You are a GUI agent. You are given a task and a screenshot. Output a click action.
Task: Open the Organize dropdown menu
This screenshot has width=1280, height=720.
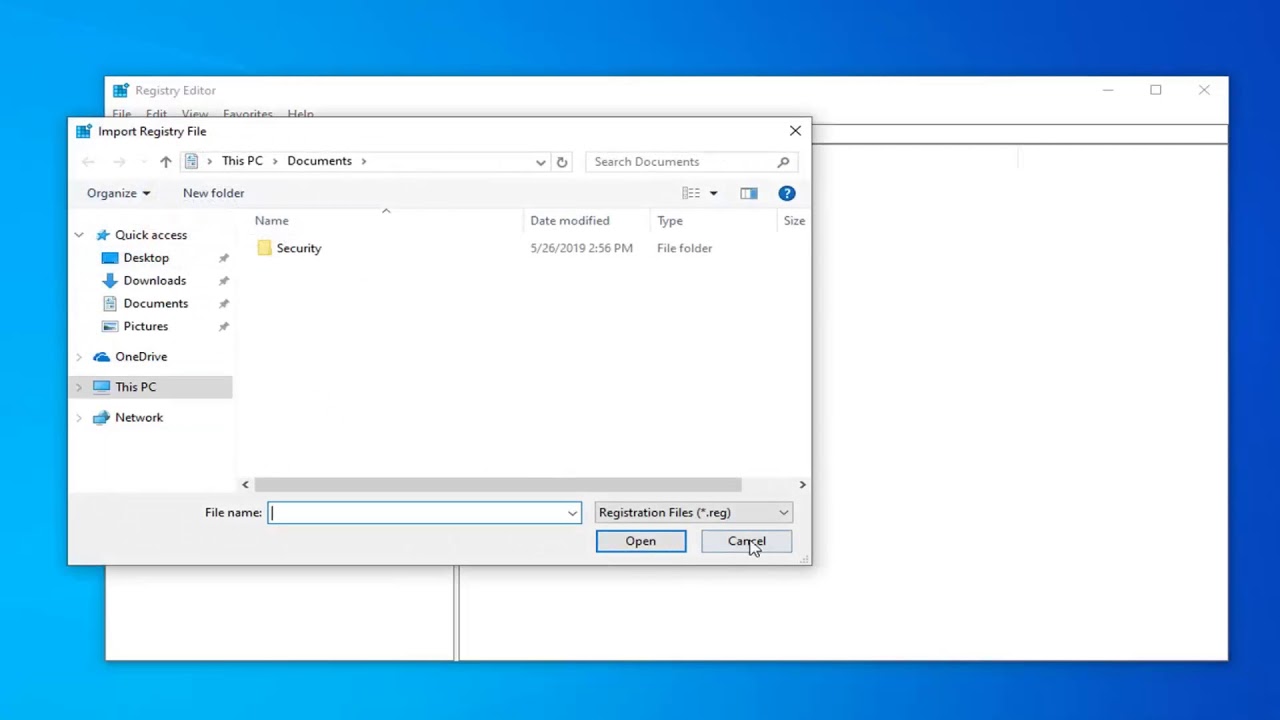coord(118,193)
